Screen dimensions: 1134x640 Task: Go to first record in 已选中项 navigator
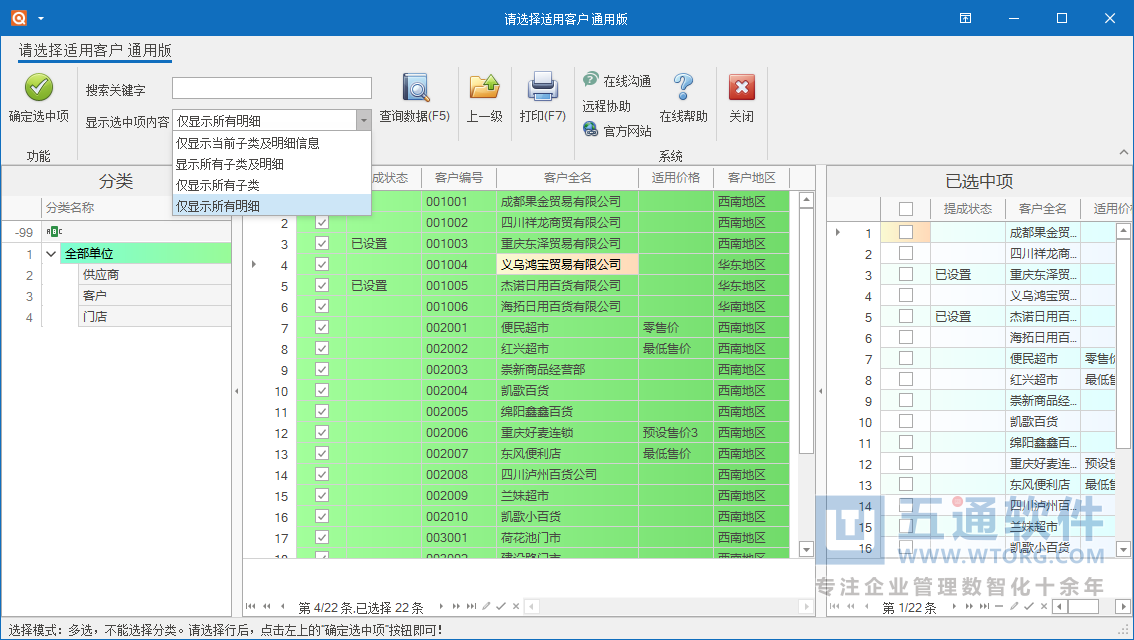[x=835, y=606]
